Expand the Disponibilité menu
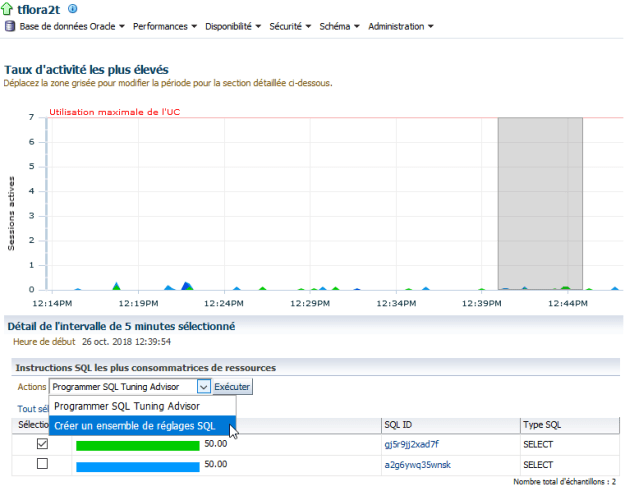625x491 pixels. point(233,26)
